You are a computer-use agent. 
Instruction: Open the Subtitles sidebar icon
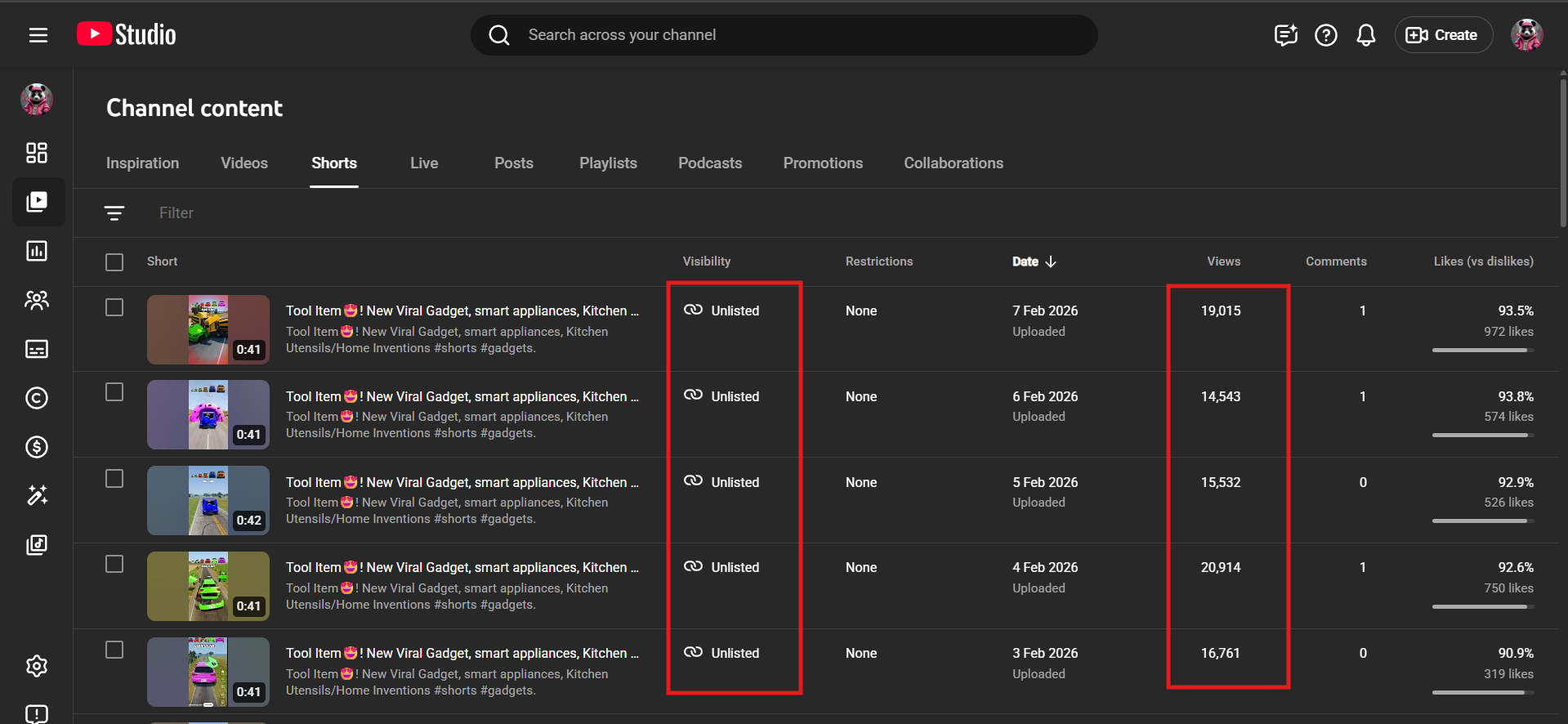37,349
